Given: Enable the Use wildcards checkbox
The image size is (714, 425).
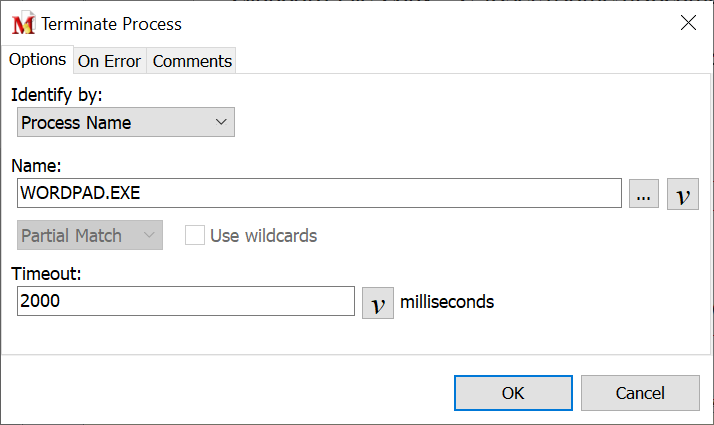Looking at the screenshot, I should (195, 236).
